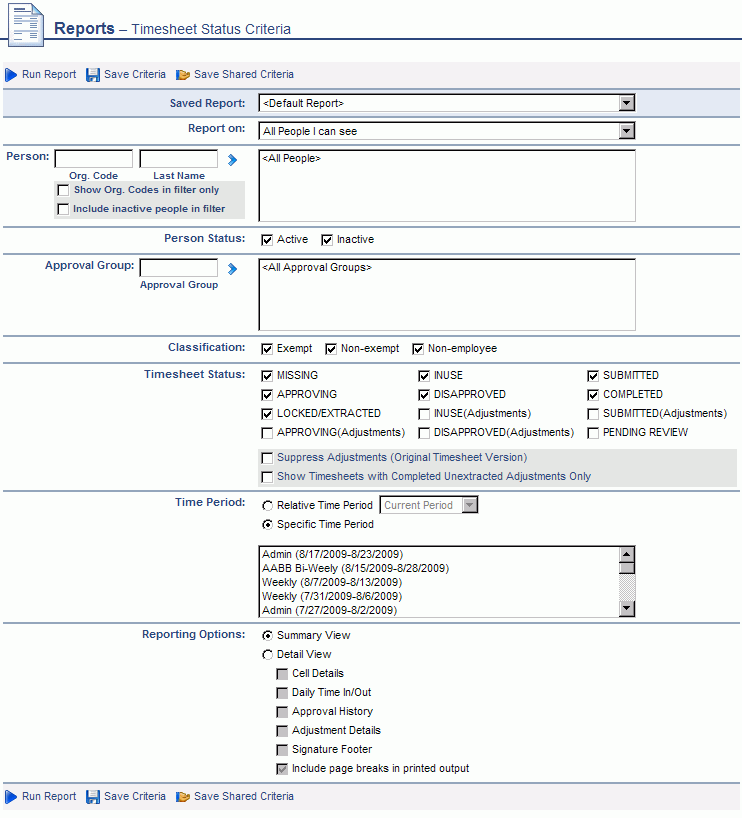Uncheck the MISSING timesheet status
The height and width of the screenshot is (818, 742).
267,376
